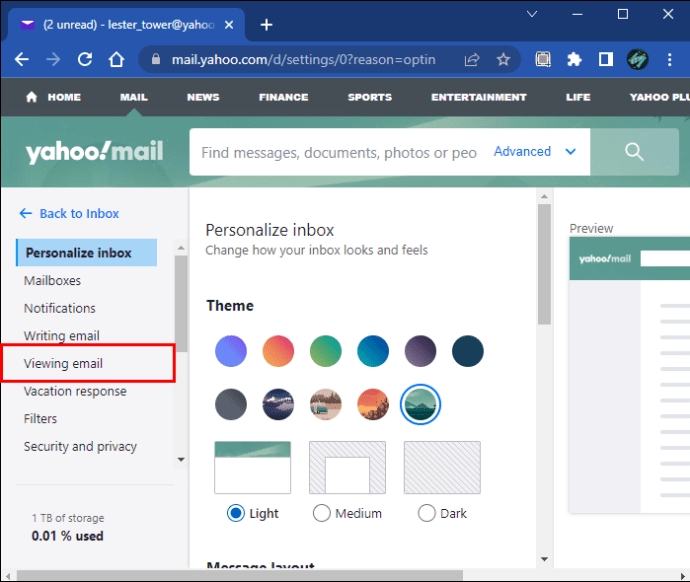Image resolution: width=690 pixels, height=582 pixels.
Task: Open Viewing email settings
Action: point(63,363)
